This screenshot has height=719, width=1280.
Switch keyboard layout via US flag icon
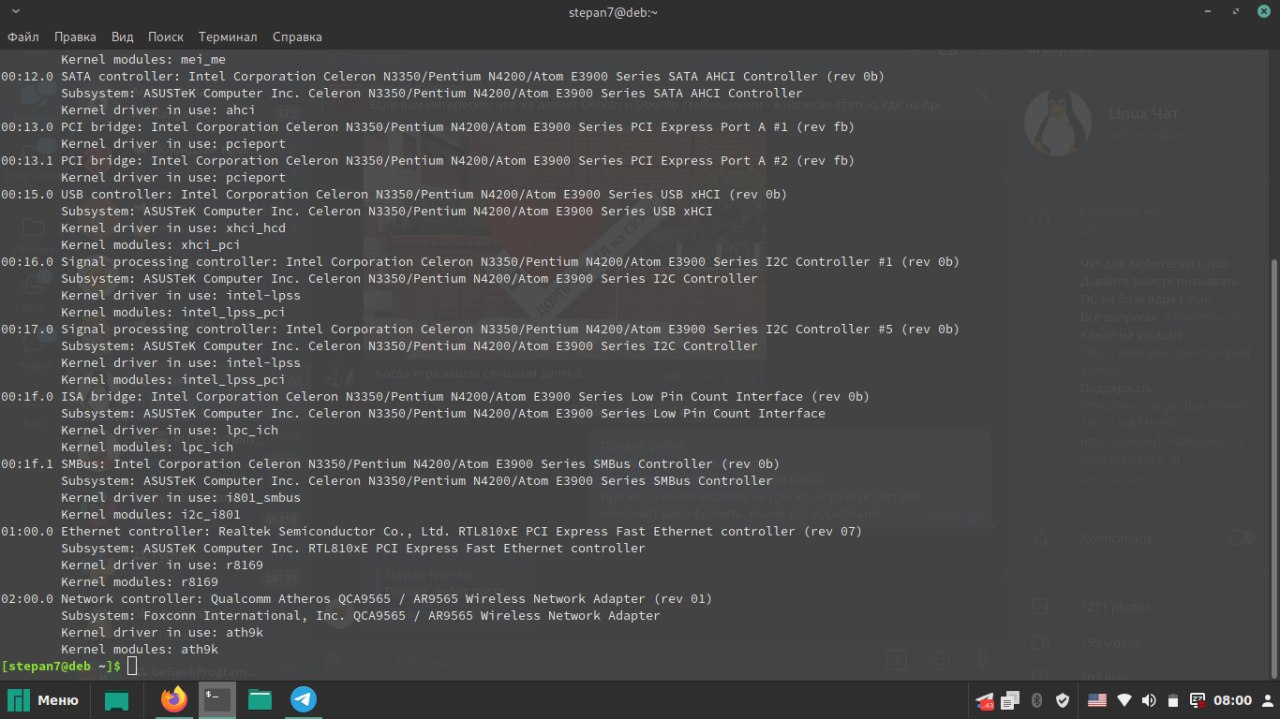click(1096, 700)
